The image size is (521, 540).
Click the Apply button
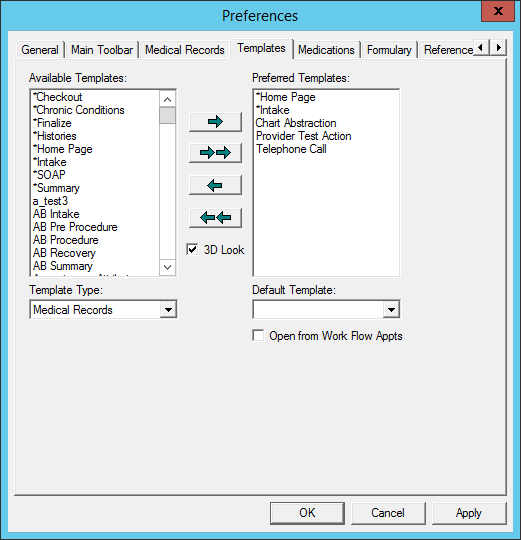469,513
